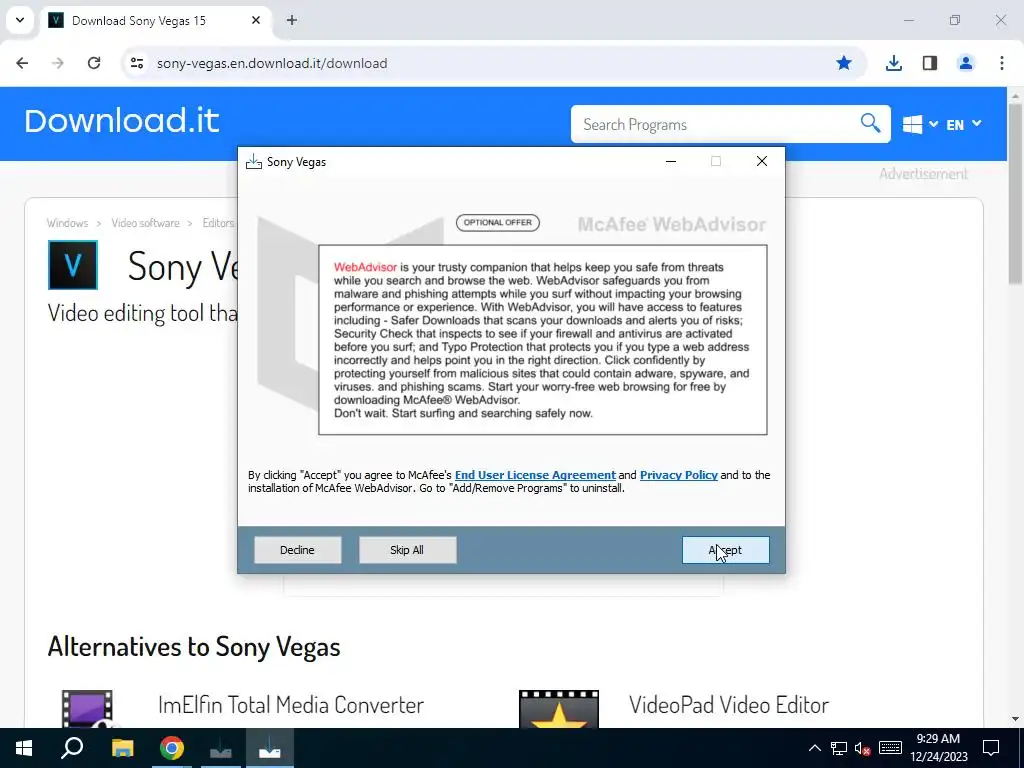Viewport: 1024px width, 768px height.
Task: Open the touch keyboard tray icon
Action: click(890, 748)
